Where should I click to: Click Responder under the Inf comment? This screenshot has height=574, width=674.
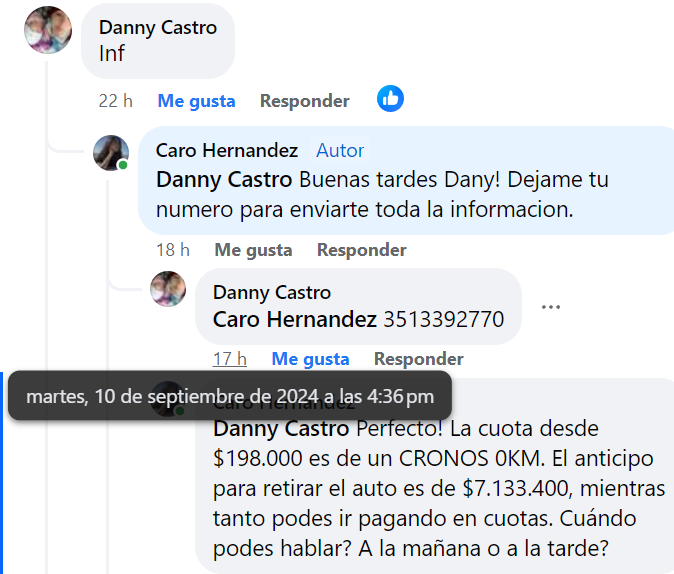[305, 101]
